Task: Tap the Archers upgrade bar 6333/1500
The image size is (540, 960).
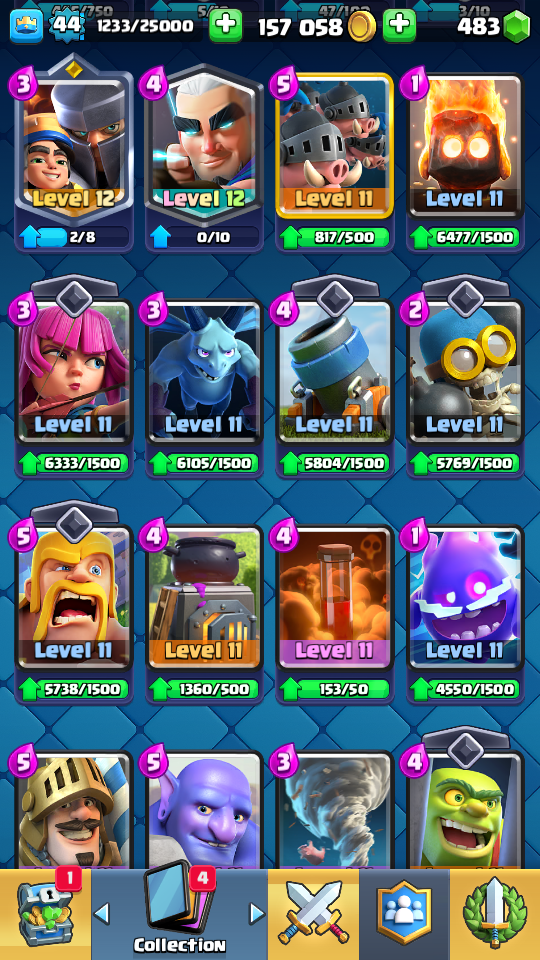Action: coord(73,463)
